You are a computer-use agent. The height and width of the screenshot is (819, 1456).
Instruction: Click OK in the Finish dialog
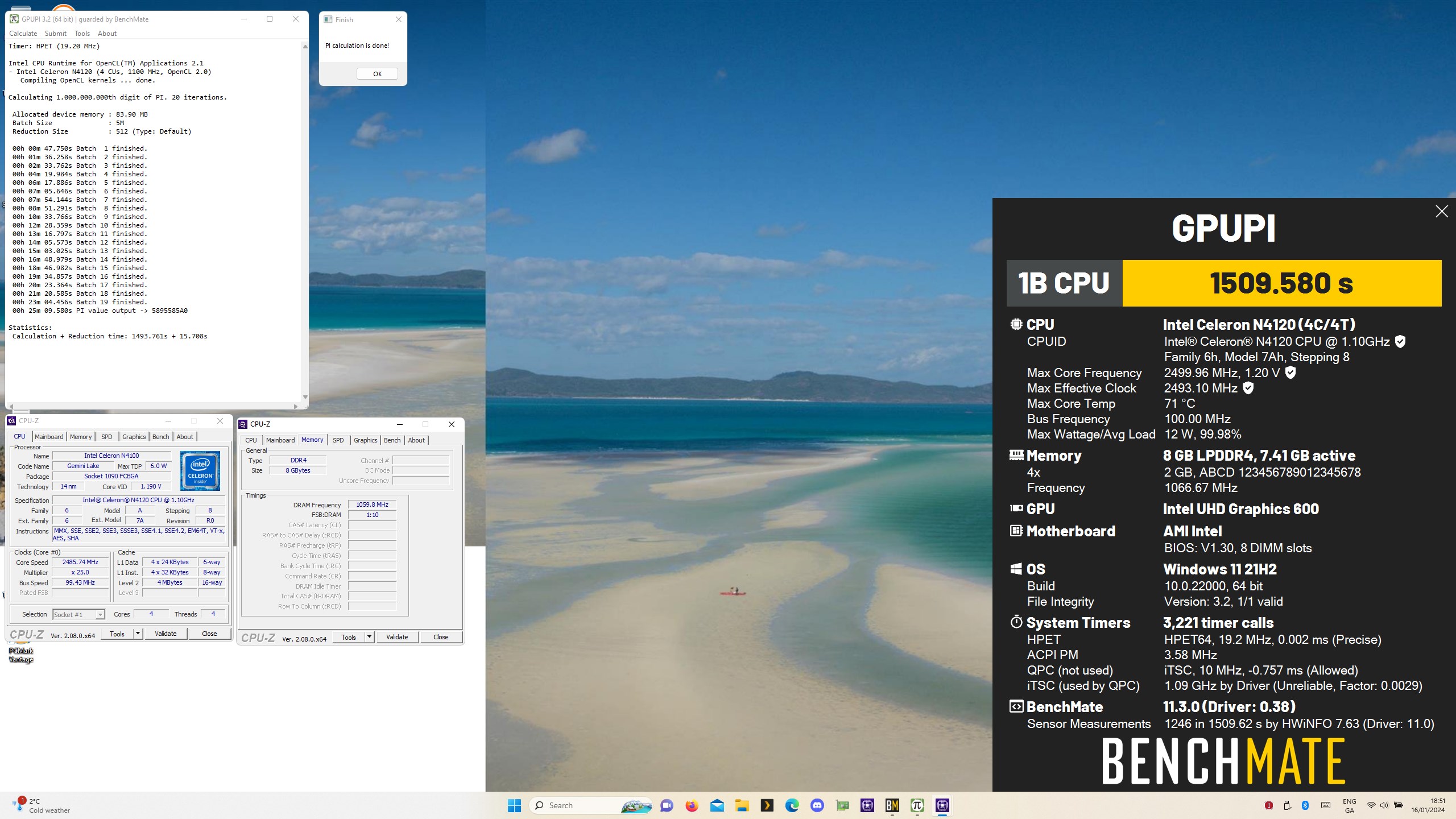[377, 74]
